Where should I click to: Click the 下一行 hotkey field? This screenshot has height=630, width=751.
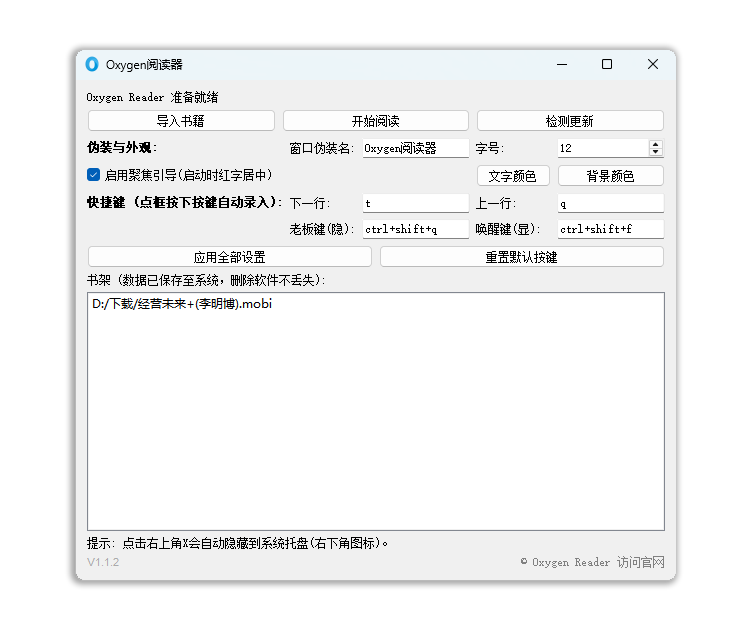click(x=415, y=203)
